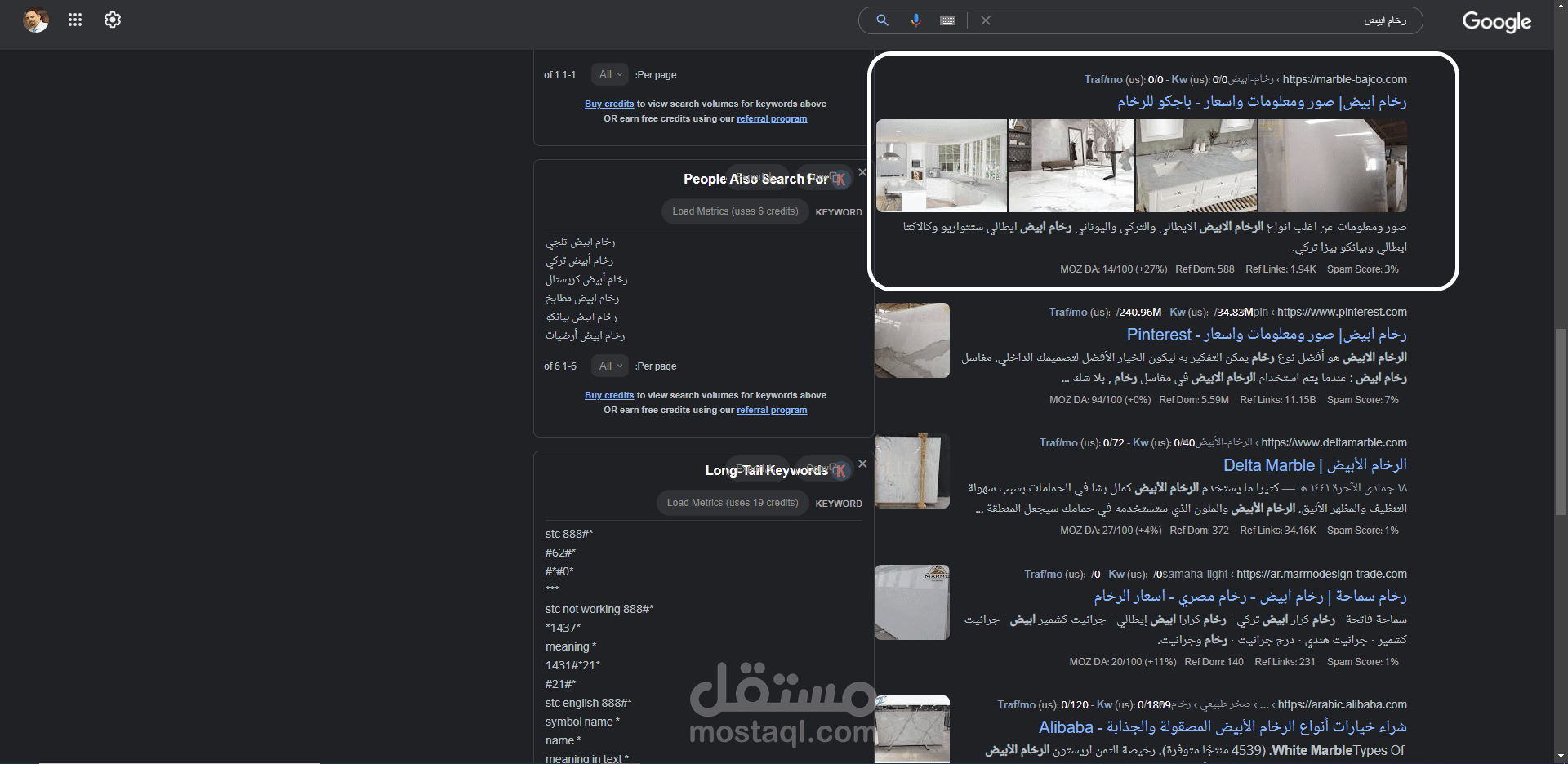Viewport: 1568px width, 764px height.
Task: Select long-tail keyword stc 888#*
Action: tap(569, 534)
